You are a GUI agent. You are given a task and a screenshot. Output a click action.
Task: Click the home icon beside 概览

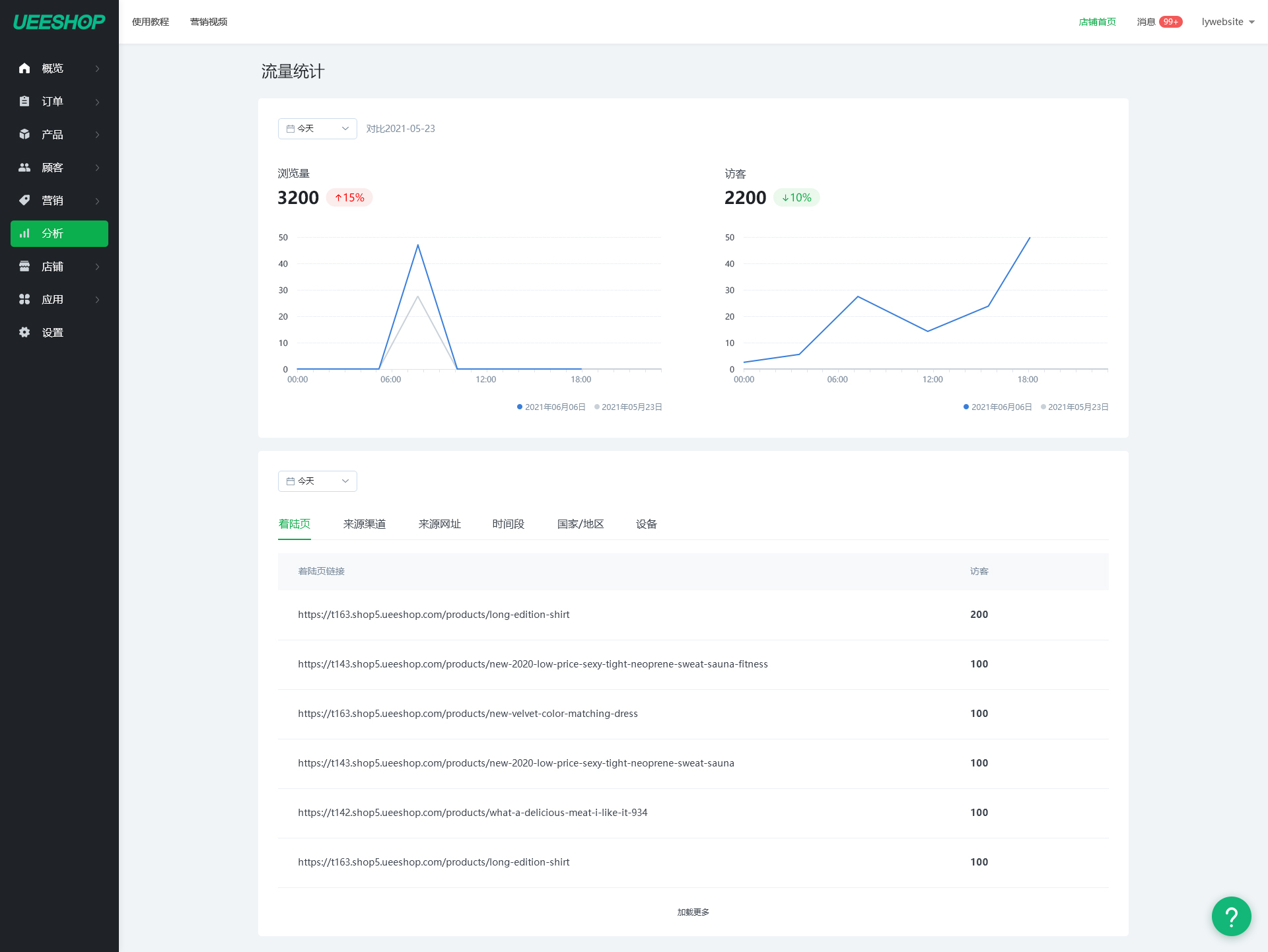(24, 68)
